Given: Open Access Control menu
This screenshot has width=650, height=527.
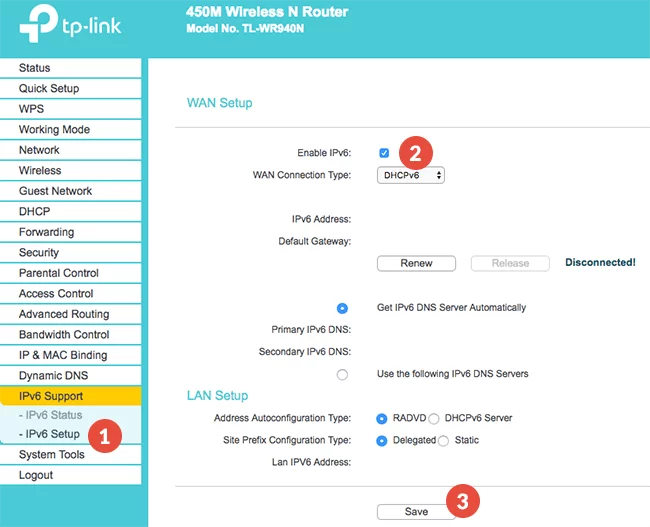Looking at the screenshot, I should pyautogui.click(x=70, y=294).
